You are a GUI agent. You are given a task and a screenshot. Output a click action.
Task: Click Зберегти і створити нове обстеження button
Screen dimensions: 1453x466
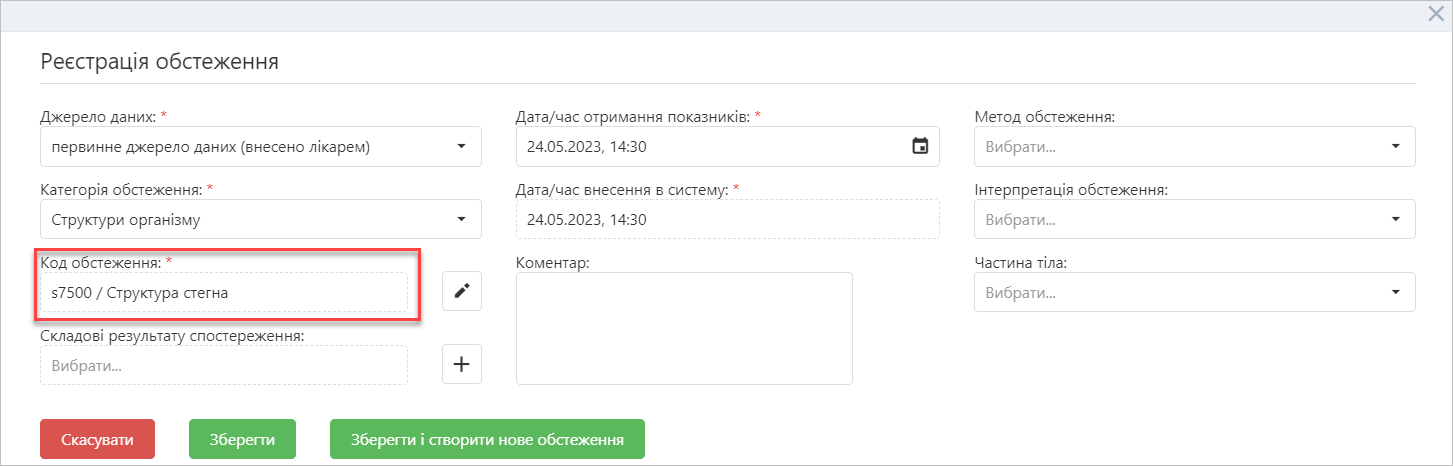[x=488, y=439]
